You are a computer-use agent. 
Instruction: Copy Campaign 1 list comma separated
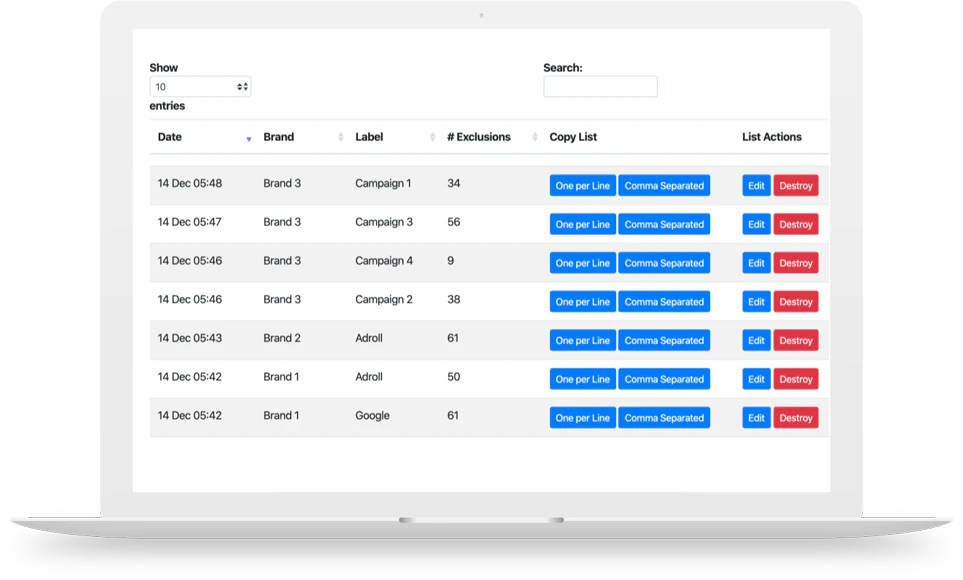[664, 186]
